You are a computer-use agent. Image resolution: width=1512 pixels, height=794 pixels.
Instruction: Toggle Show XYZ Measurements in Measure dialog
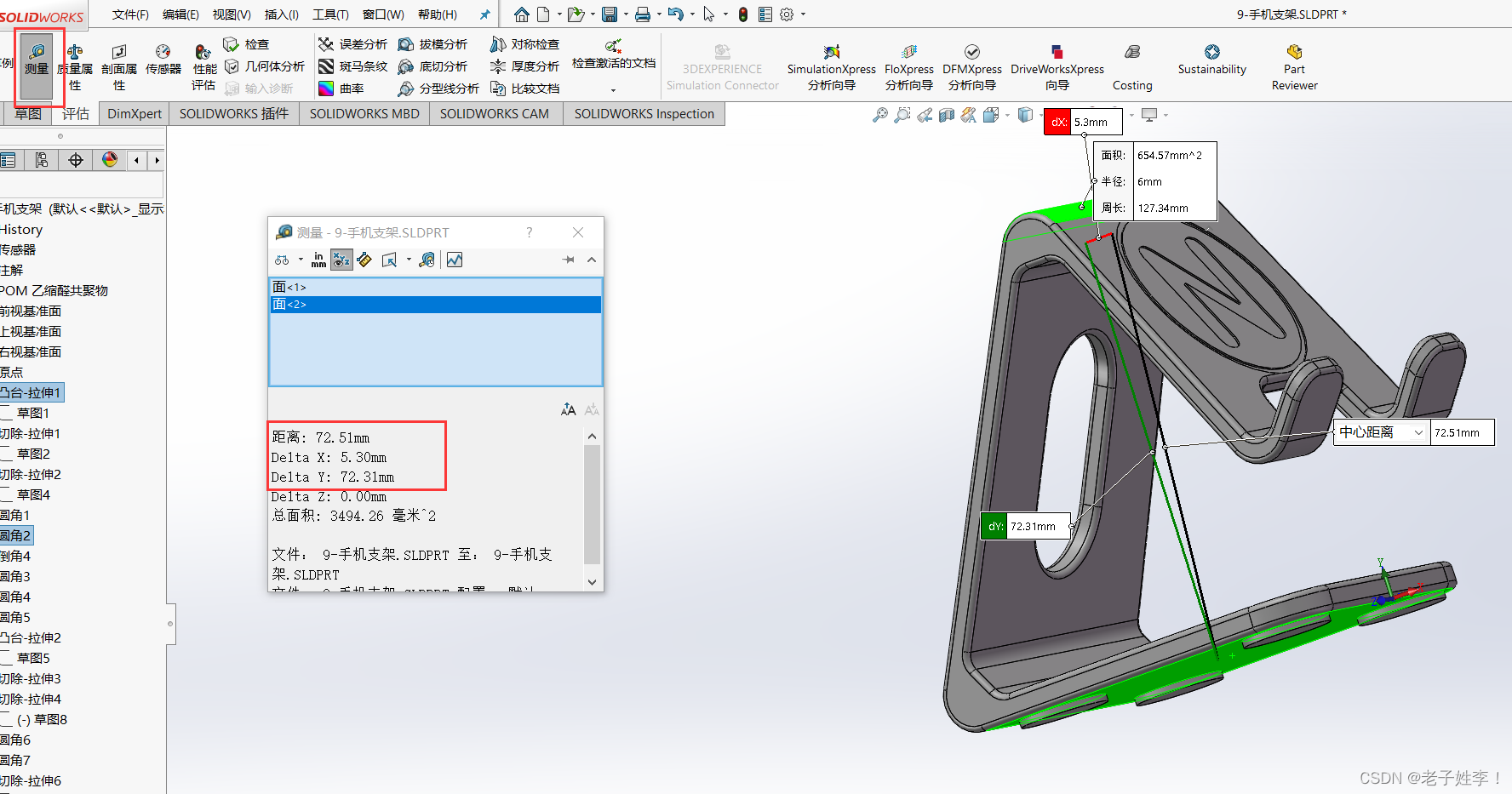(x=341, y=260)
